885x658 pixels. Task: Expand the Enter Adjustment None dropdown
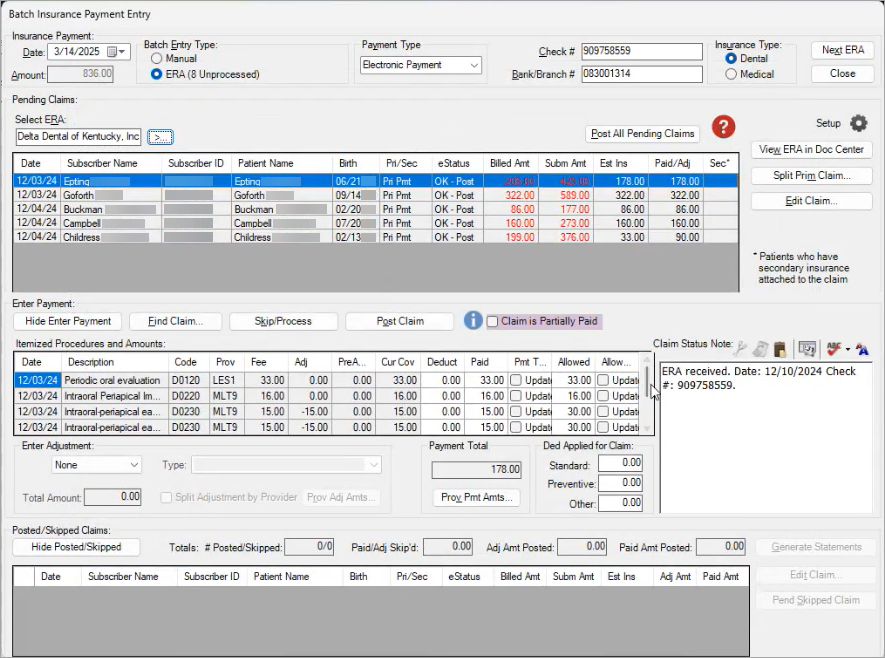134,465
